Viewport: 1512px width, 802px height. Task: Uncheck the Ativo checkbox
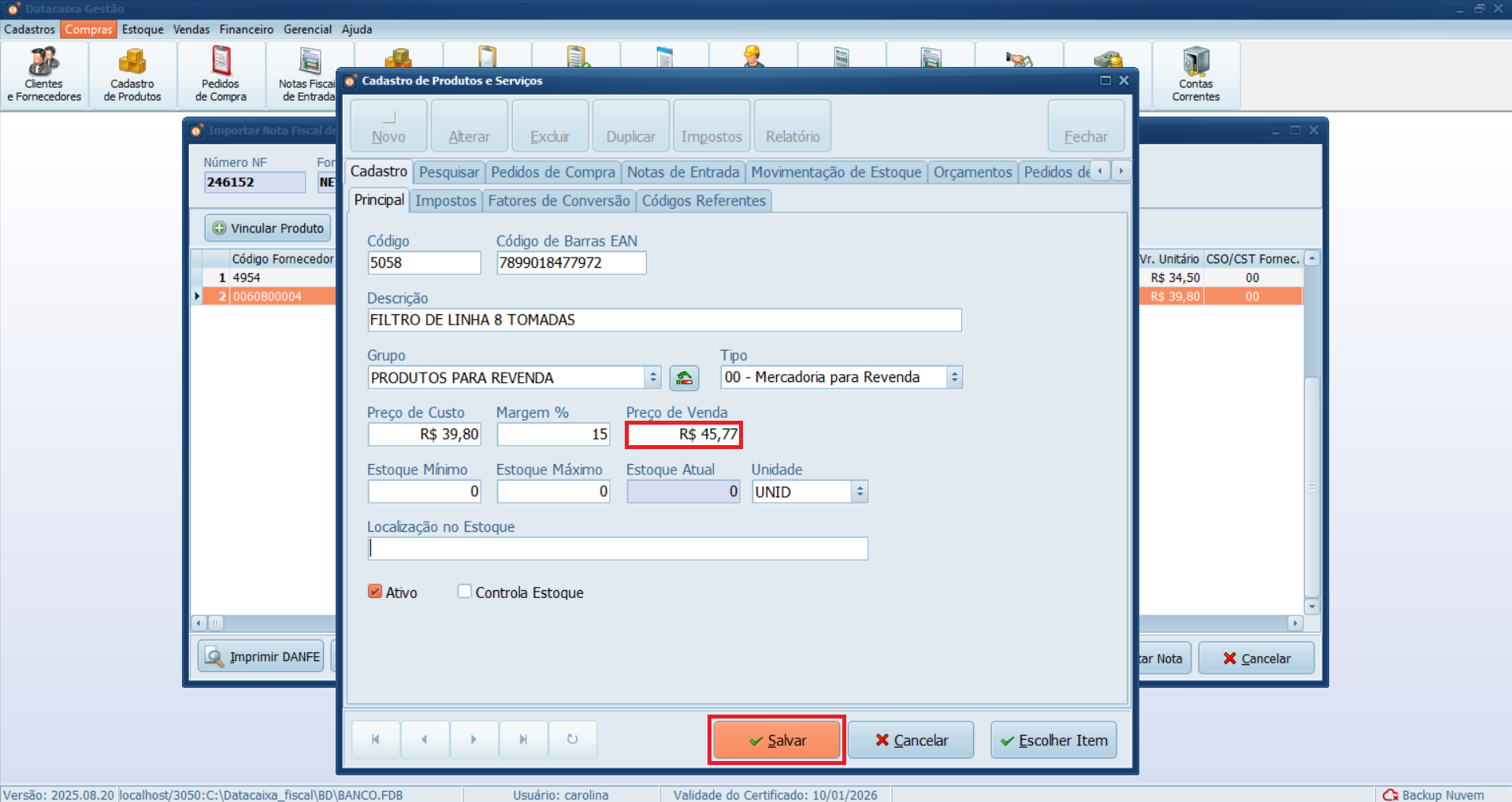pyautogui.click(x=373, y=592)
